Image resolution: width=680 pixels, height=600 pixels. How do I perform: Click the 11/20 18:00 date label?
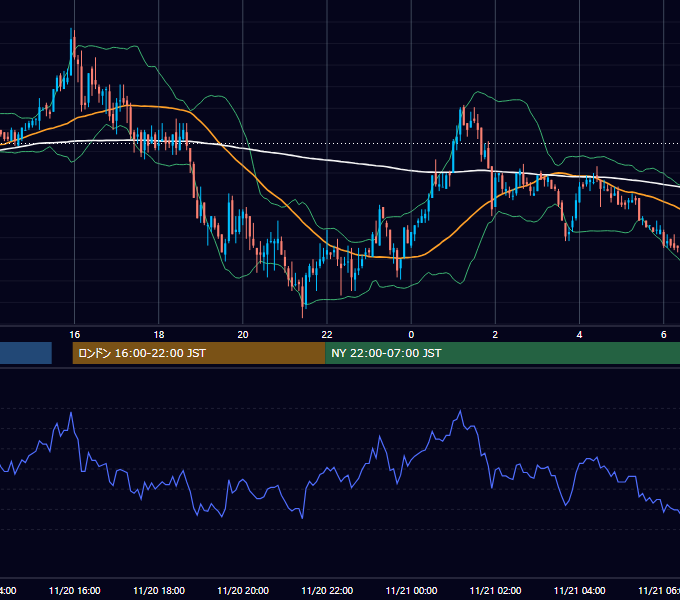pyautogui.click(x=159, y=590)
